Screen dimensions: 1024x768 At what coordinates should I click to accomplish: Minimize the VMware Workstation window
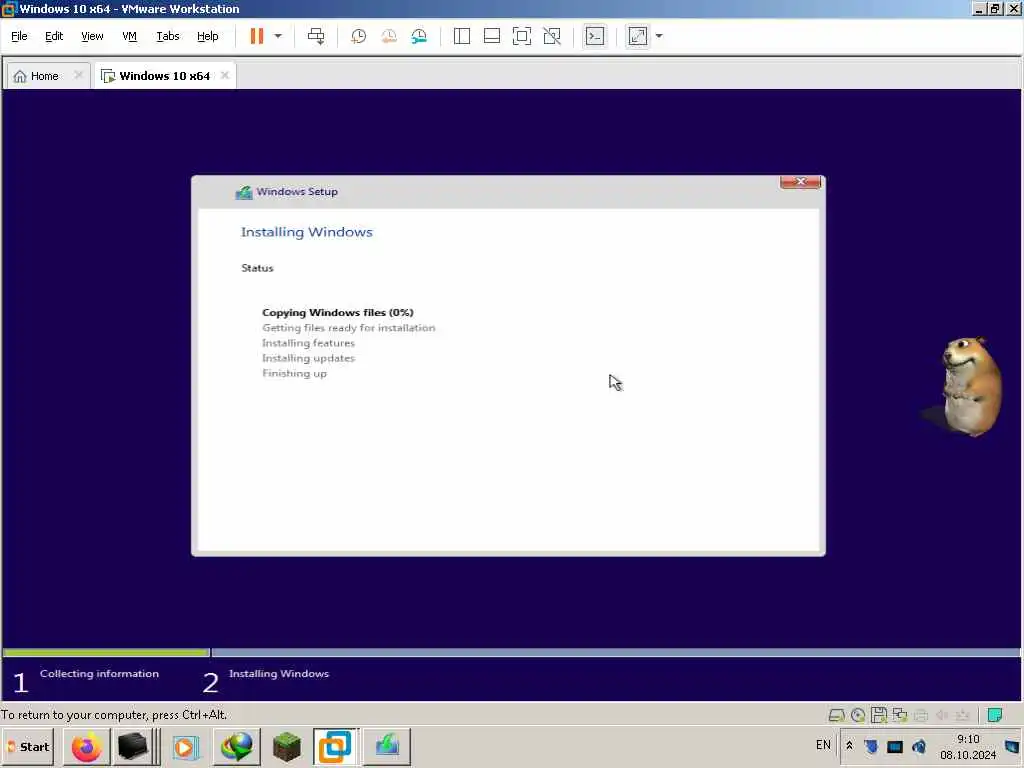[x=980, y=8]
